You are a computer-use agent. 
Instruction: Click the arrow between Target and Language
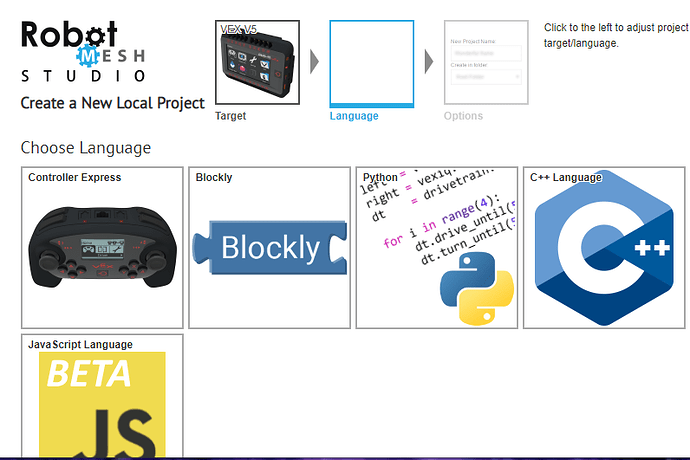coord(314,62)
